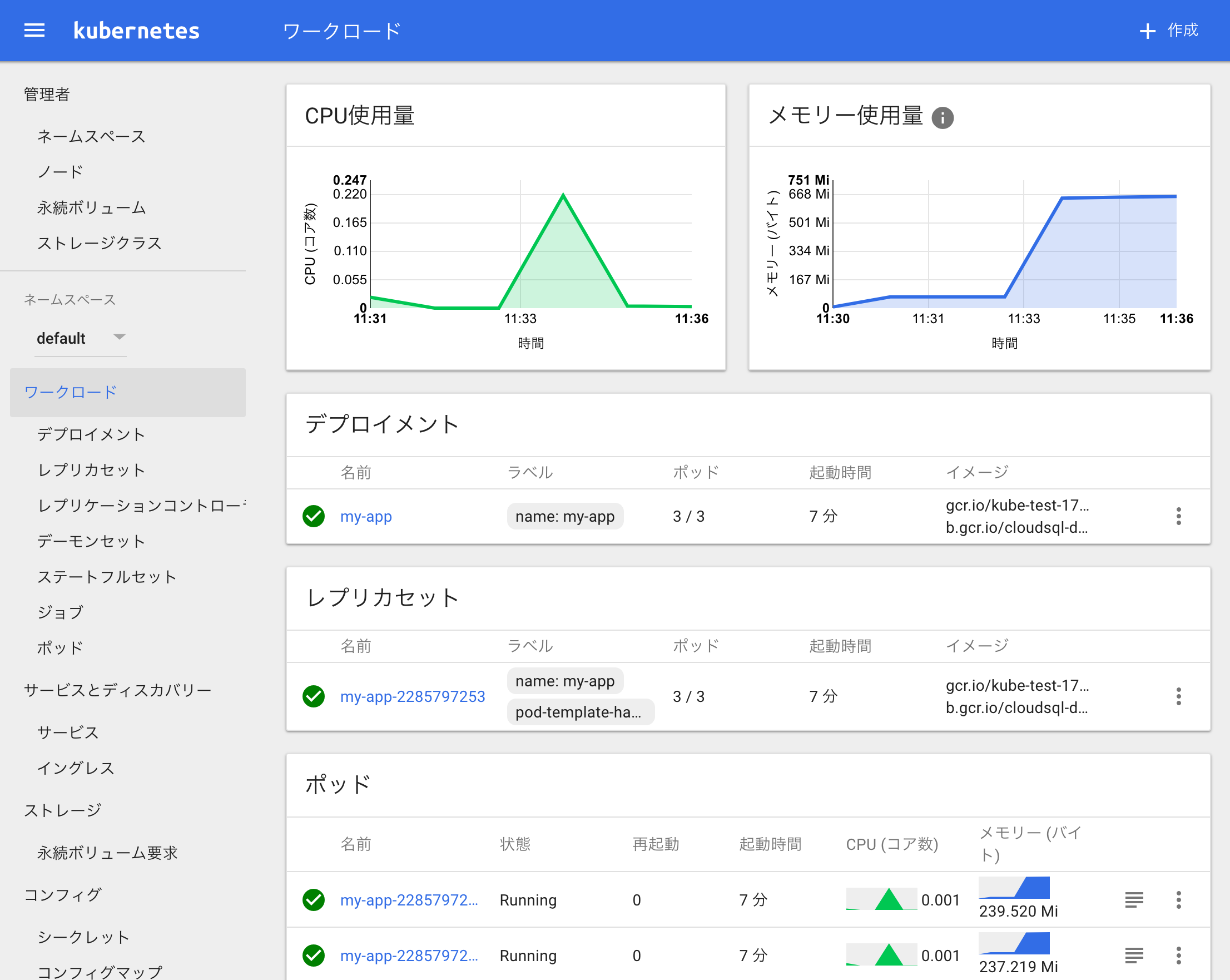The image size is (1230, 980).
Task: Open the my-app deployment link
Action: click(x=366, y=517)
